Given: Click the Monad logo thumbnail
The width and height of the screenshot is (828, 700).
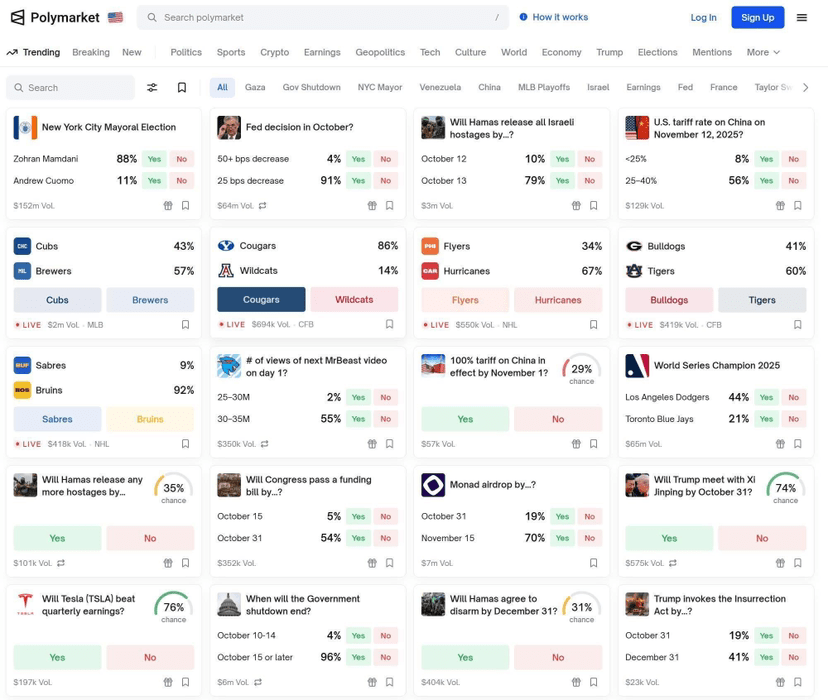Looking at the screenshot, I should click(433, 485).
